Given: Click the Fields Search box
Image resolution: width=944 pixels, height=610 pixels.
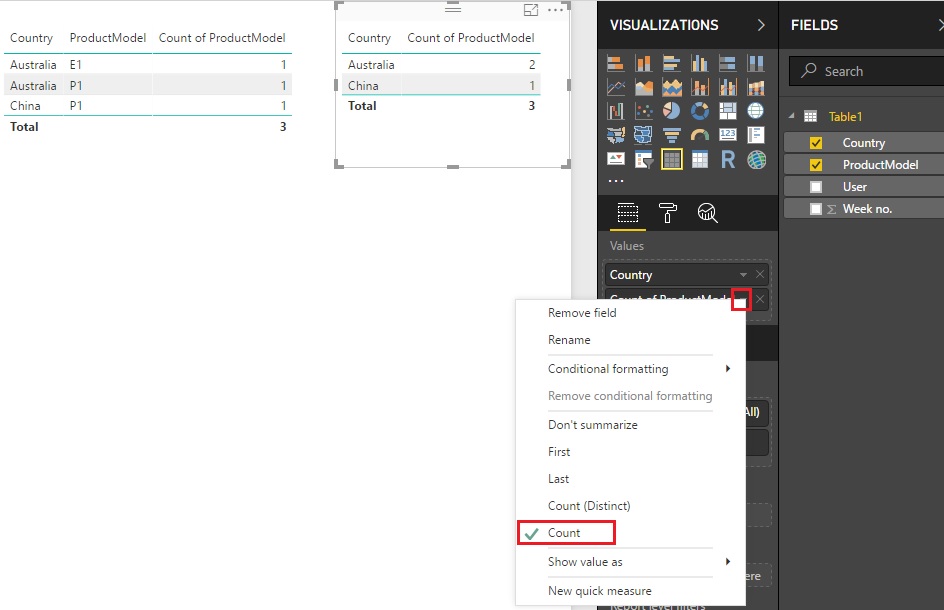Looking at the screenshot, I should [x=866, y=71].
